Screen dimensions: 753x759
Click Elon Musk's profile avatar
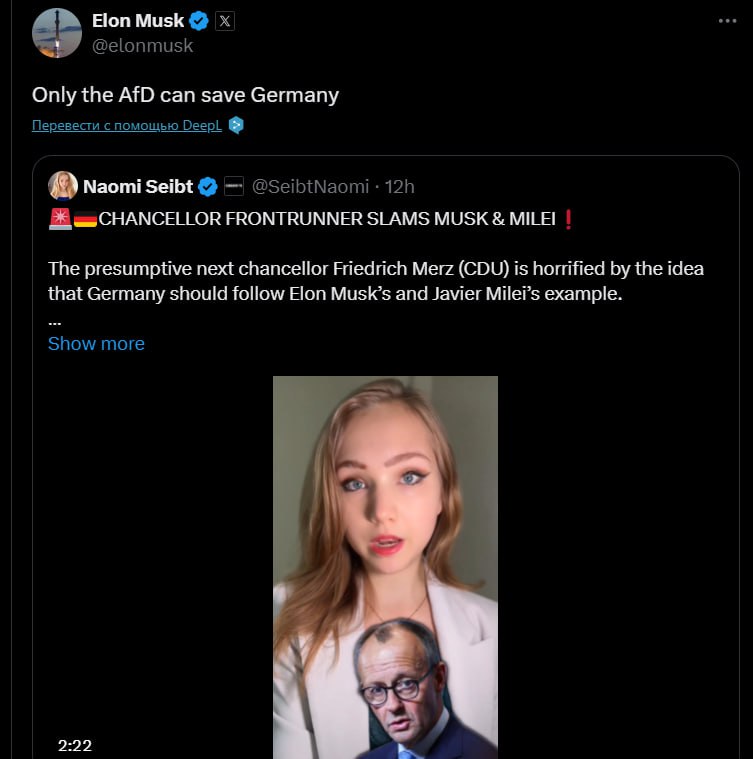(x=57, y=33)
